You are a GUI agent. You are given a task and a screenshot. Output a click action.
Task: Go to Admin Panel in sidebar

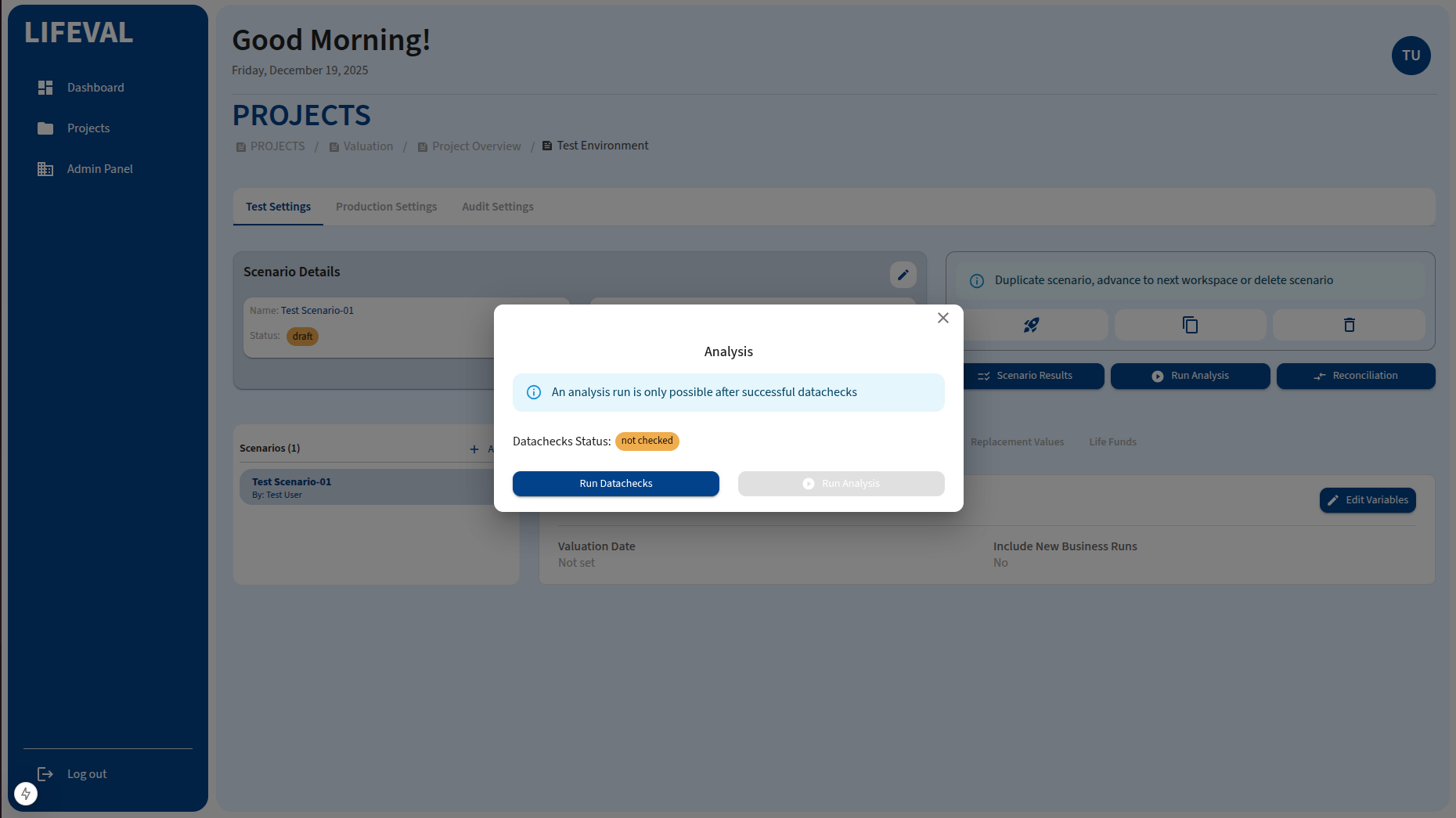pyautogui.click(x=99, y=169)
